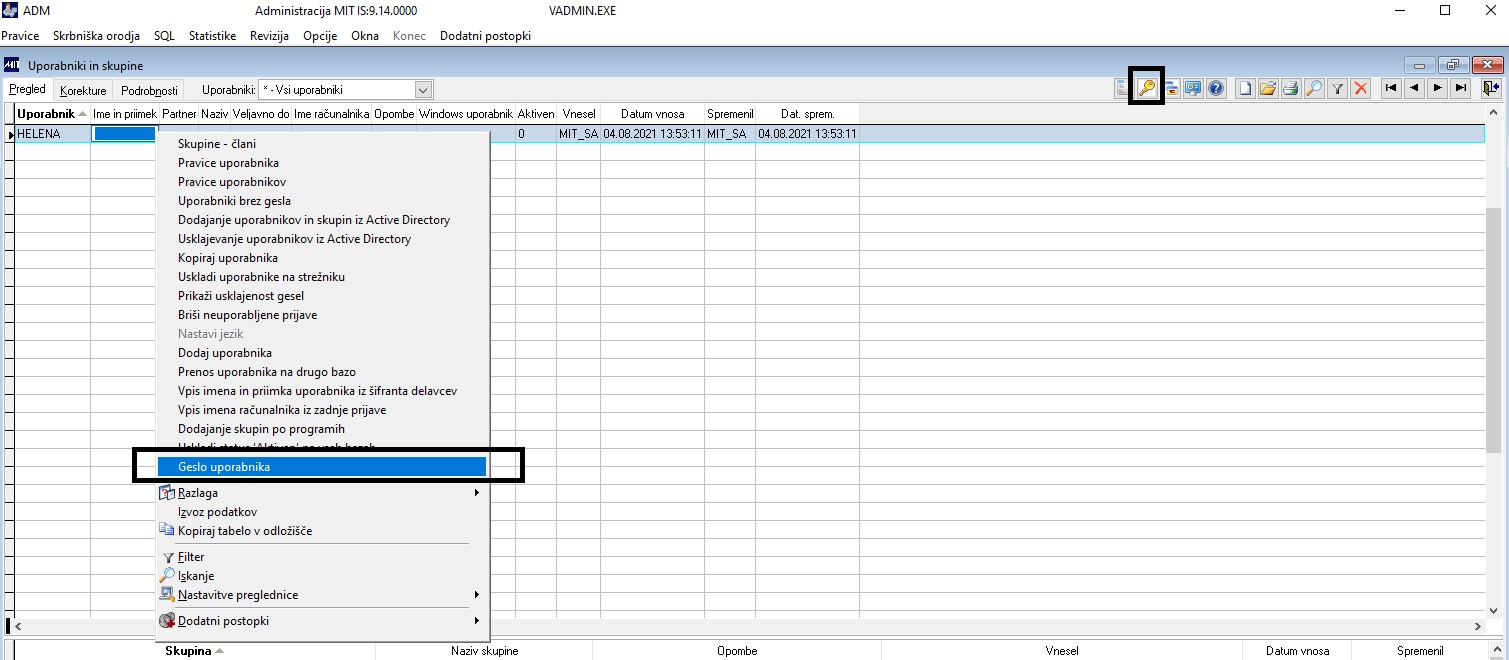Open the Statistike menu
Viewport: 1509px width, 660px height.
pos(212,36)
